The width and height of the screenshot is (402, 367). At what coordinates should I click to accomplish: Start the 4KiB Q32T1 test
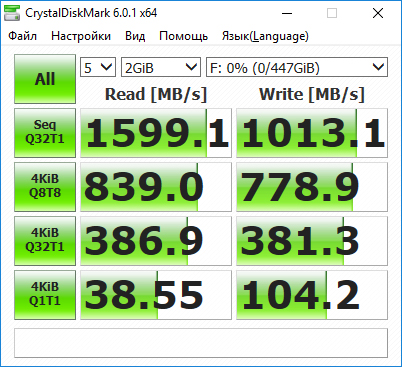tap(45, 241)
